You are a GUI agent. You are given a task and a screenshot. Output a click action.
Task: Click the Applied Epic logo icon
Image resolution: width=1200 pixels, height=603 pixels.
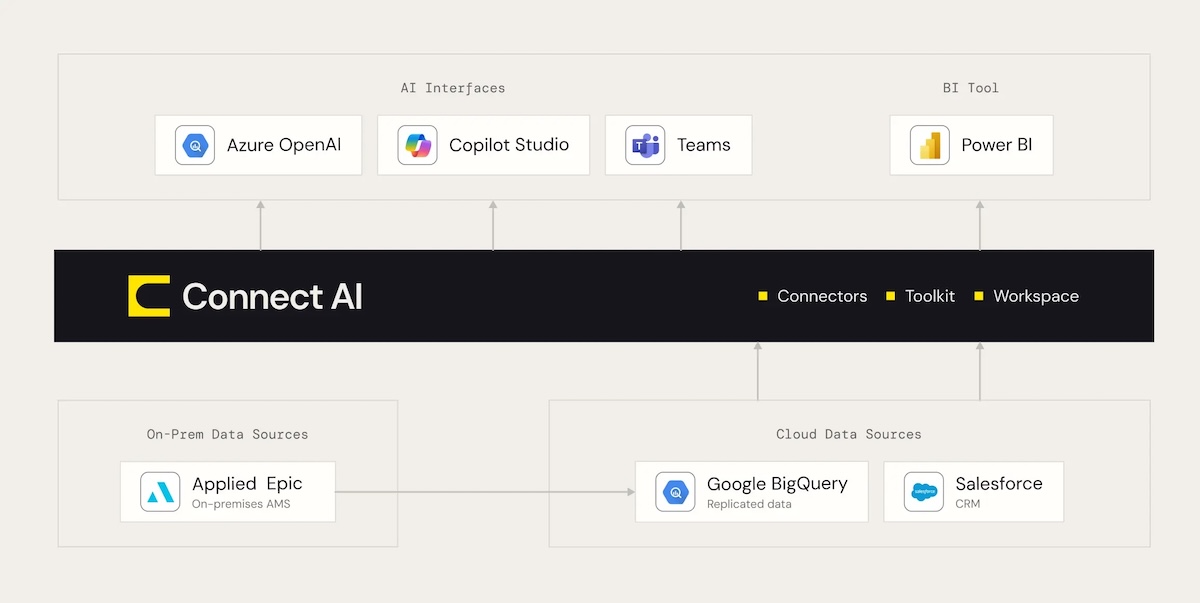click(160, 492)
